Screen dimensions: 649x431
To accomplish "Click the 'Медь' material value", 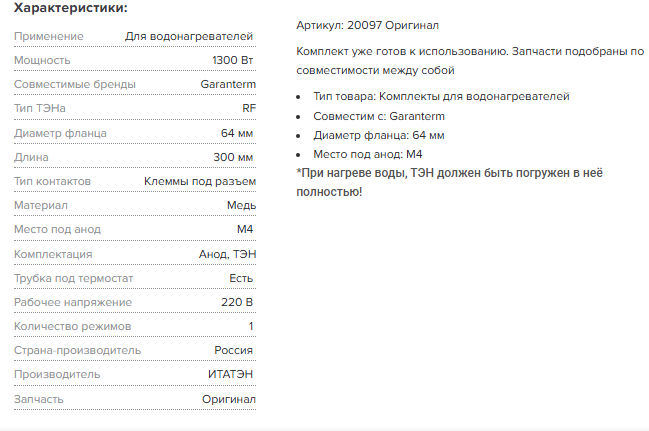I will point(242,205).
